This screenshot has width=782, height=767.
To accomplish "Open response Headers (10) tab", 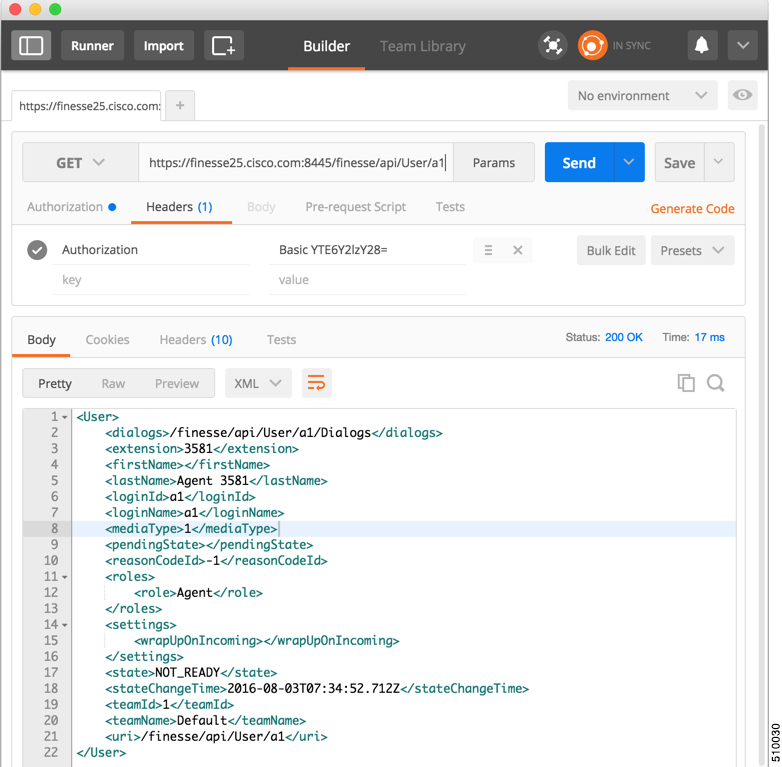I will [196, 340].
